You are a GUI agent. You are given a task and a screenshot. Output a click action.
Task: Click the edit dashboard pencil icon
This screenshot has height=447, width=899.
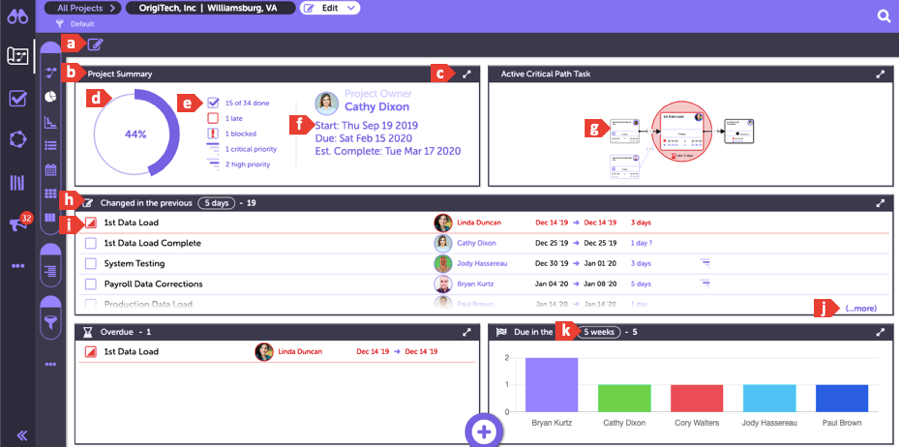coord(95,43)
